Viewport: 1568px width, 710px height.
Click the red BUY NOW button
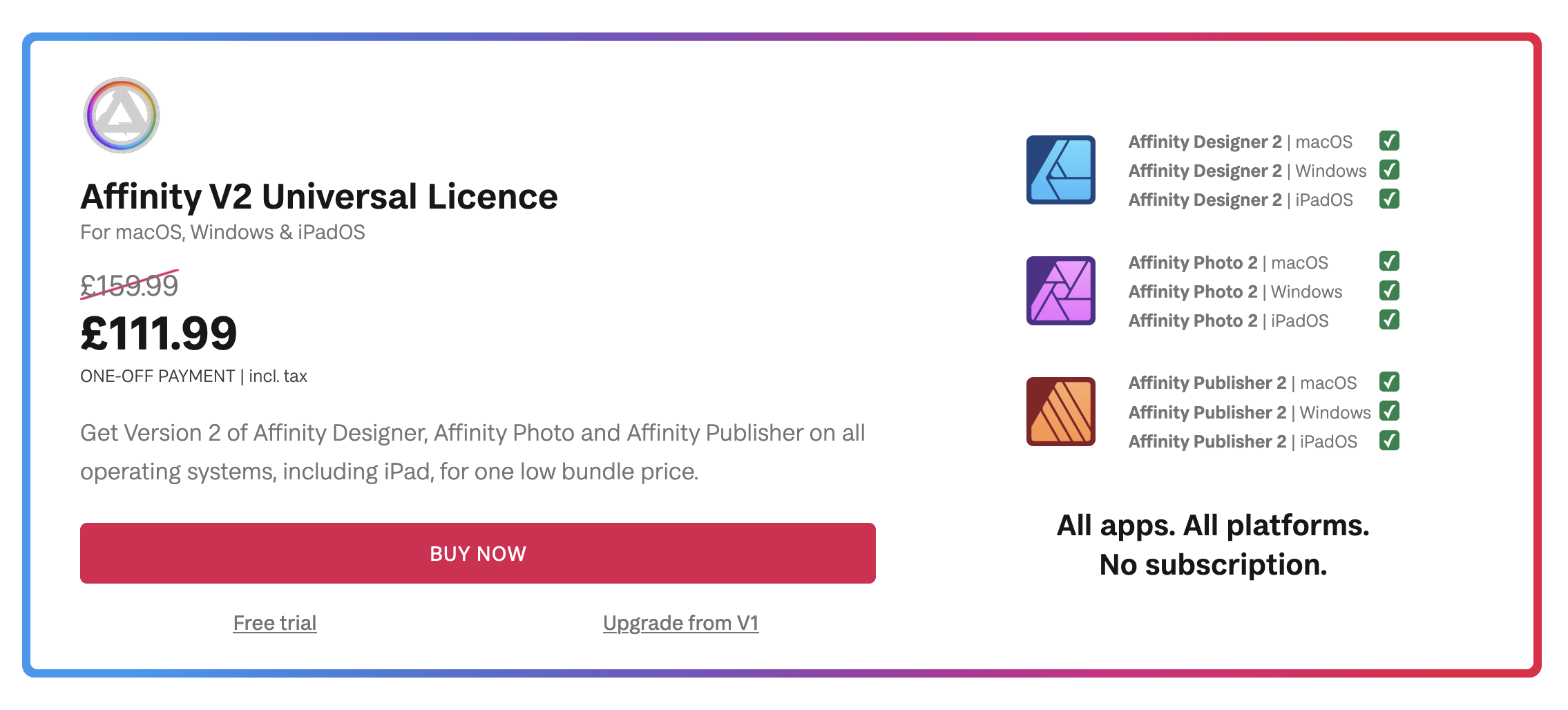pyautogui.click(x=478, y=553)
